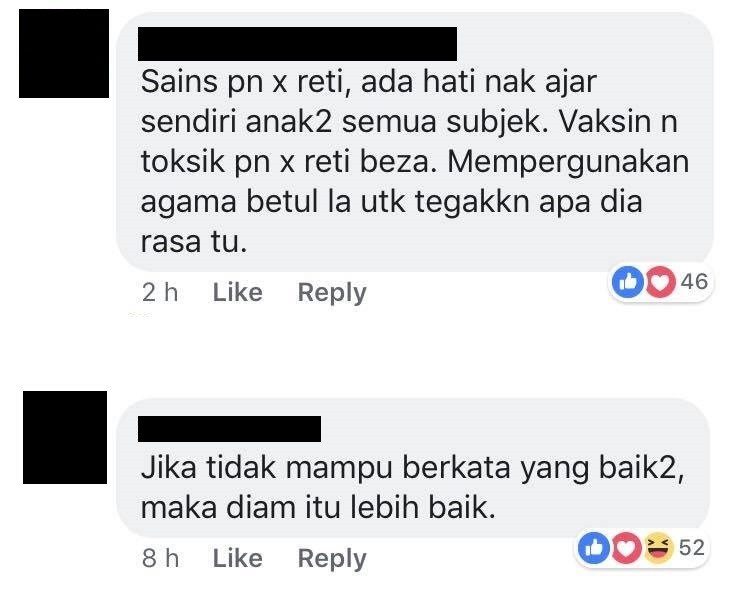Click Reply under the 8 h comment

pyautogui.click(x=332, y=559)
